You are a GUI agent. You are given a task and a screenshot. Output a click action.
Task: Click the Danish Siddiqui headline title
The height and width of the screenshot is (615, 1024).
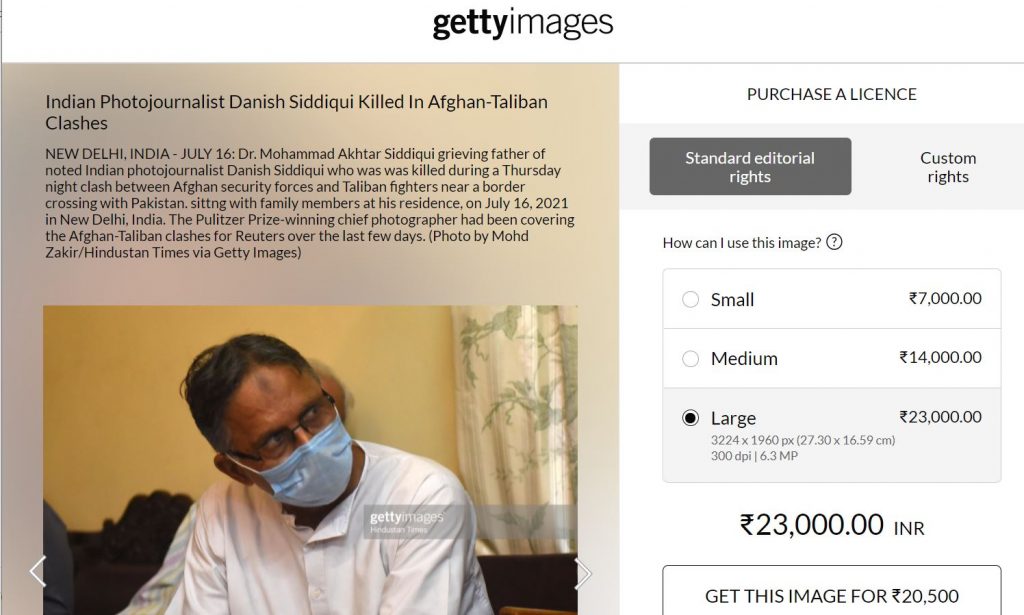(296, 112)
